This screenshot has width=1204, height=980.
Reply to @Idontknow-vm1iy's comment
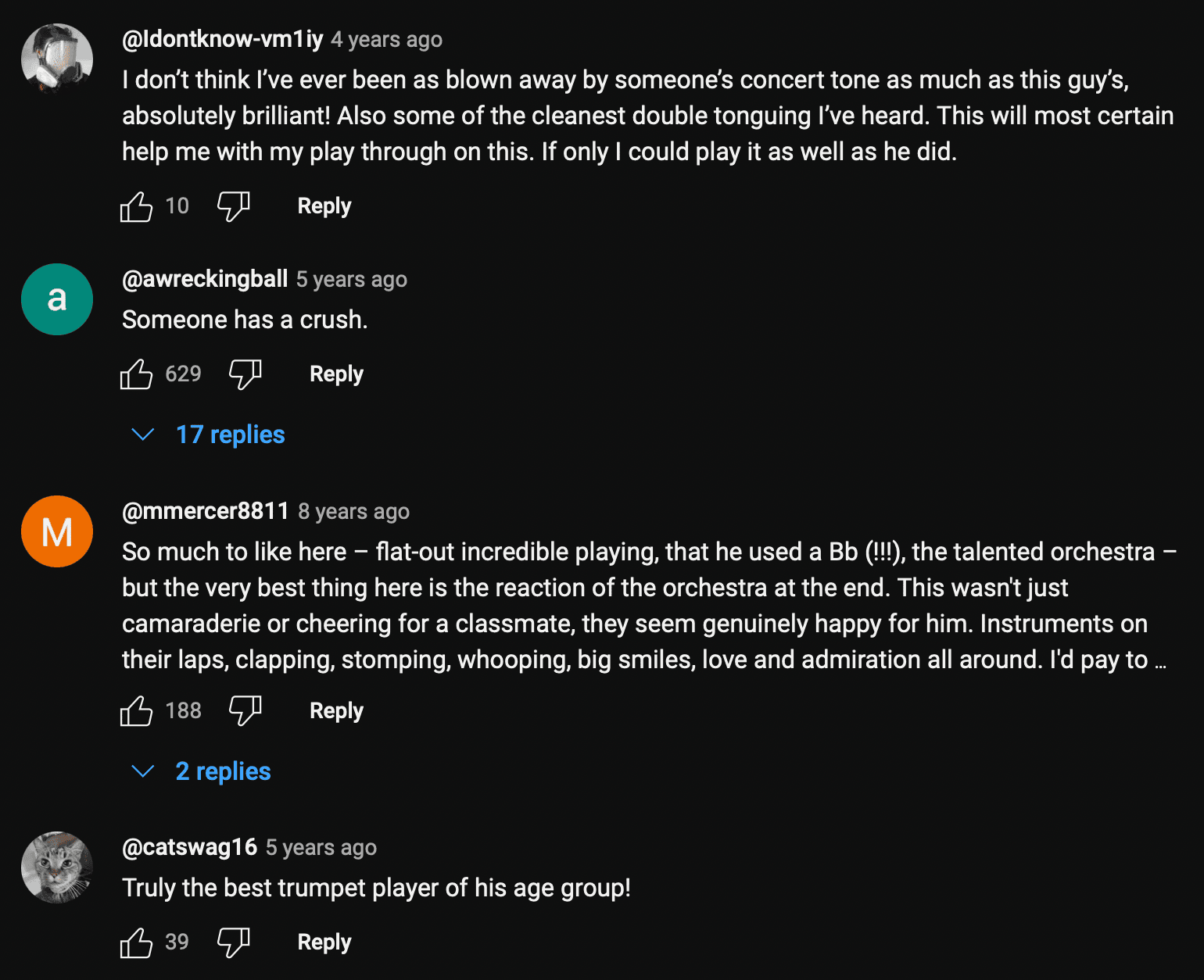pos(324,206)
